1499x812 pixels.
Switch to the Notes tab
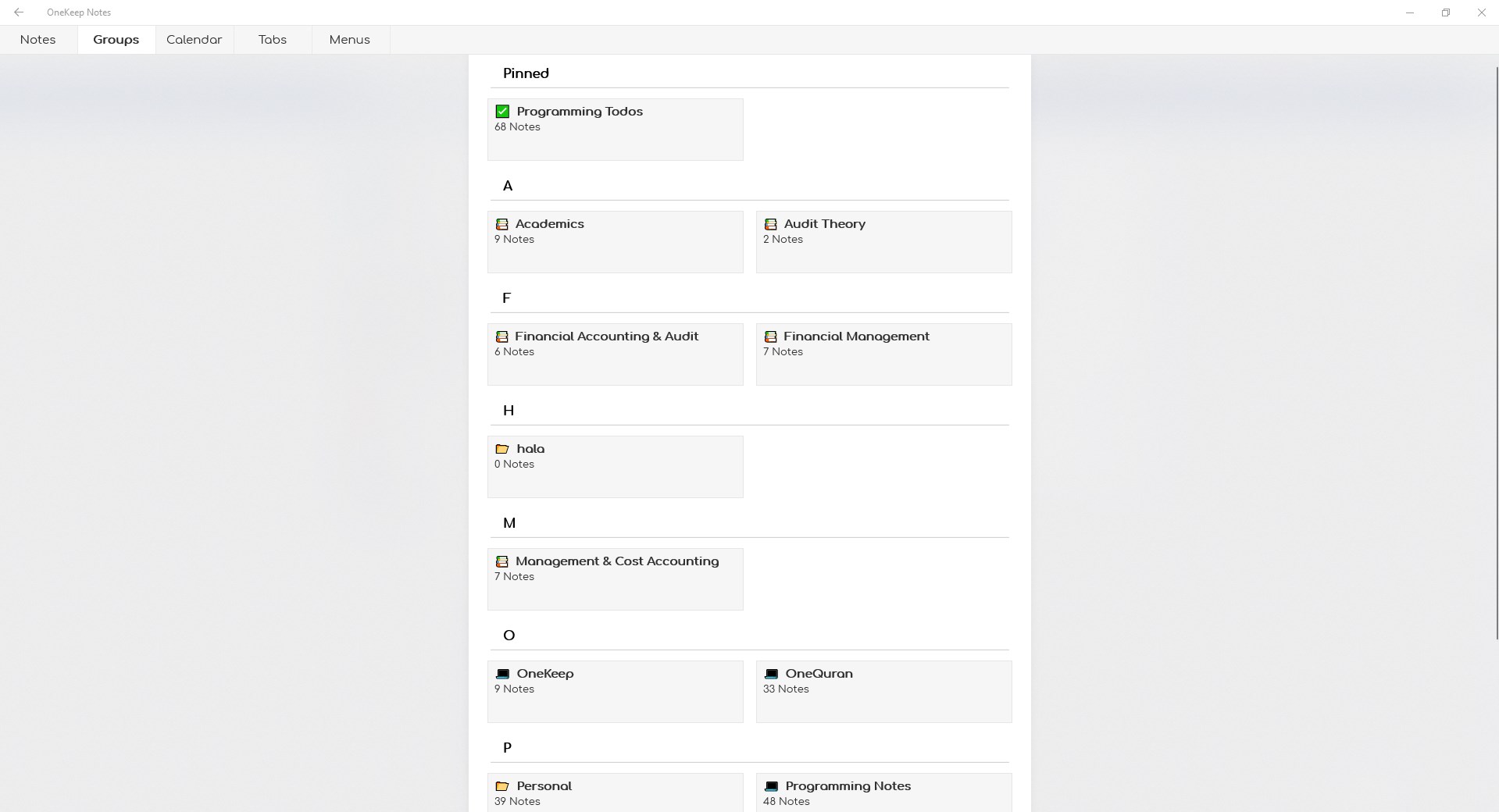(x=37, y=39)
